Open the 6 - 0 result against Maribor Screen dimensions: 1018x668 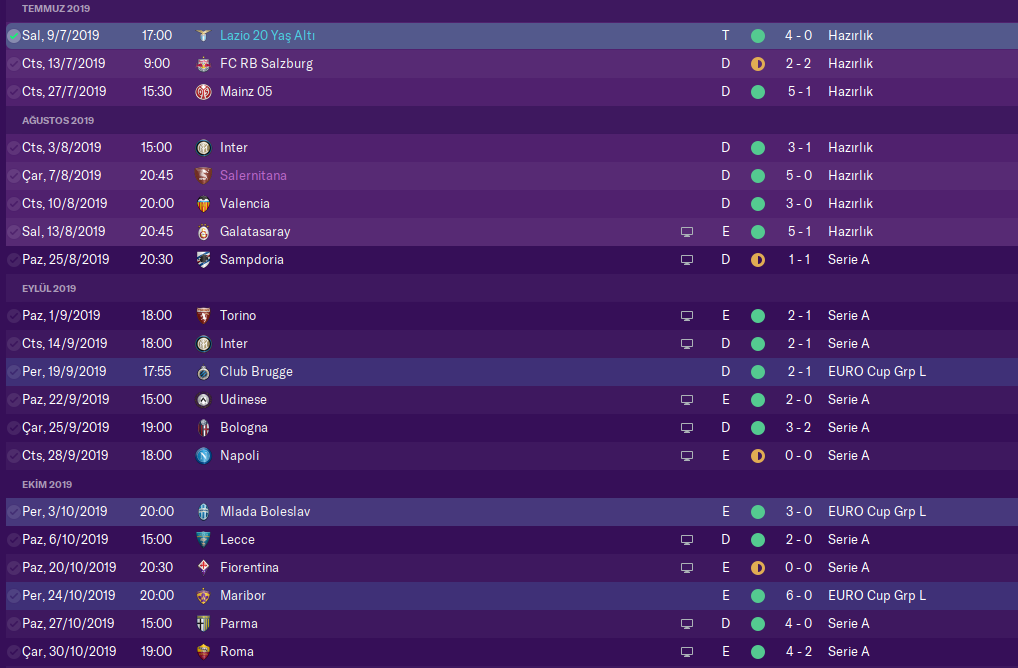pos(798,596)
